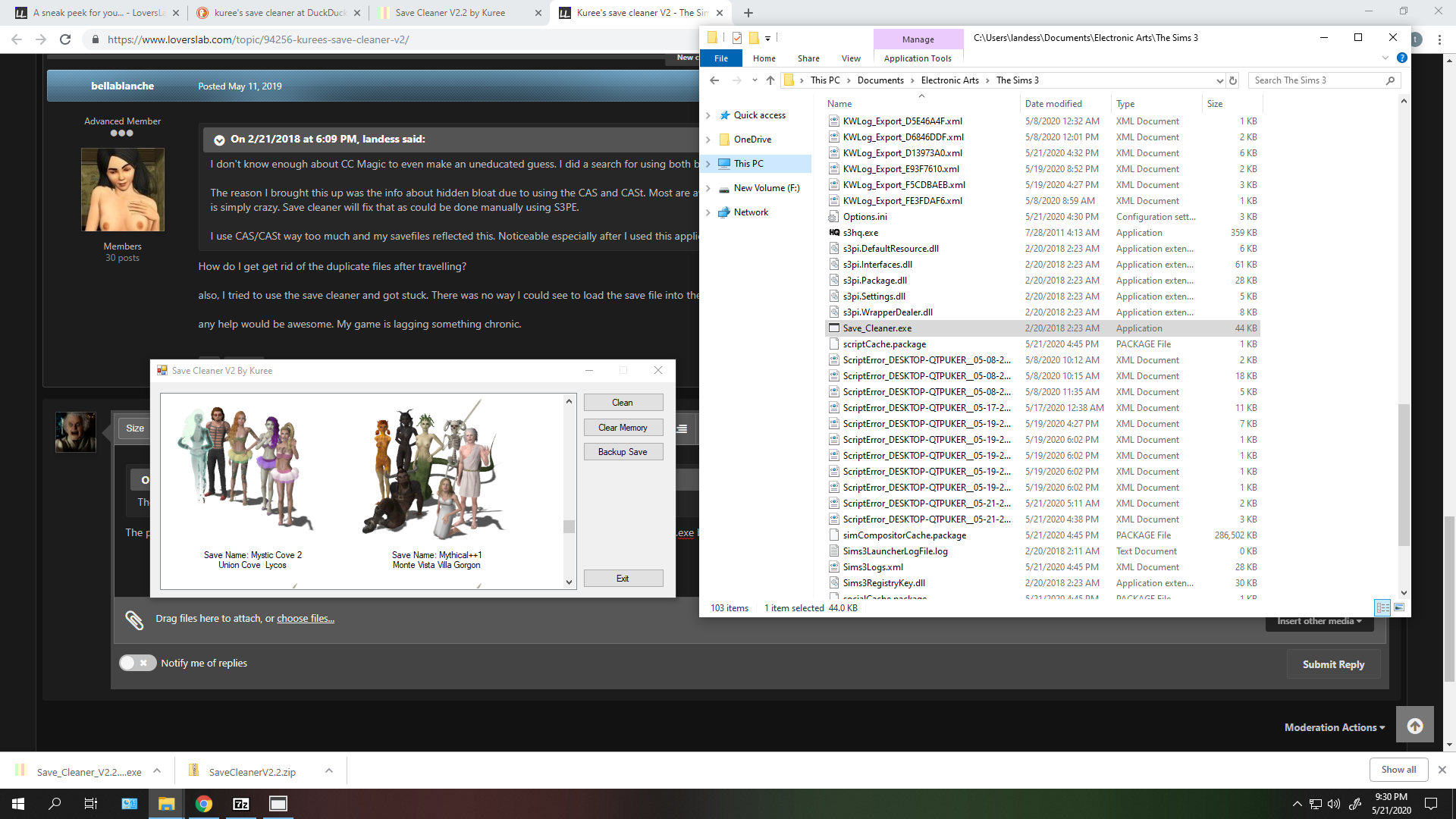The width and height of the screenshot is (1456, 819).
Task: Switch to the DuckDuckGo search tab
Action: click(x=279, y=13)
